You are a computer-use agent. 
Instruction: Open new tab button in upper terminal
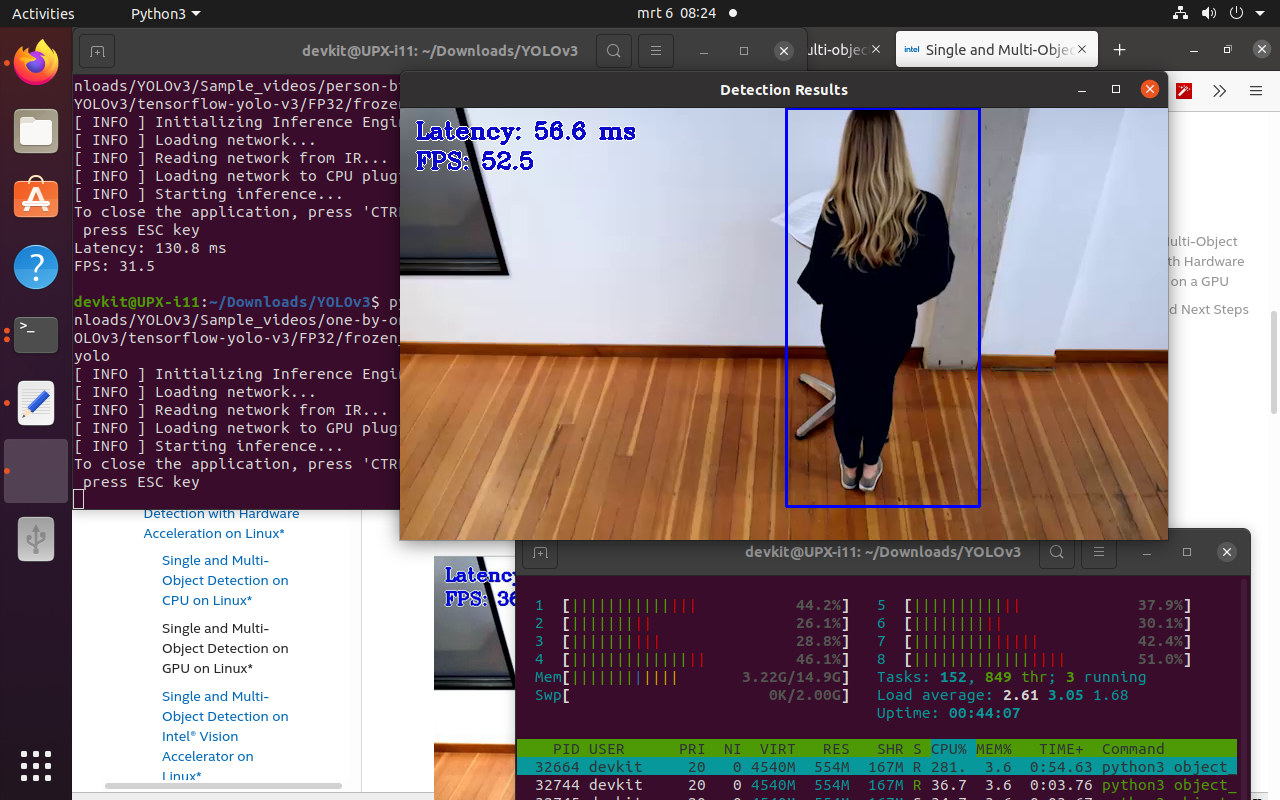[x=97, y=51]
